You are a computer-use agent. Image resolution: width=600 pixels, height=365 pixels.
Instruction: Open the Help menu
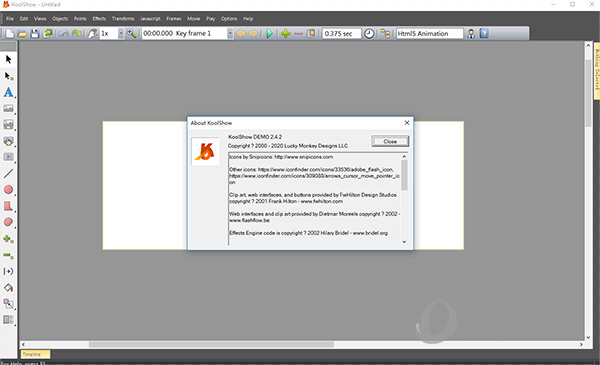coord(248,19)
